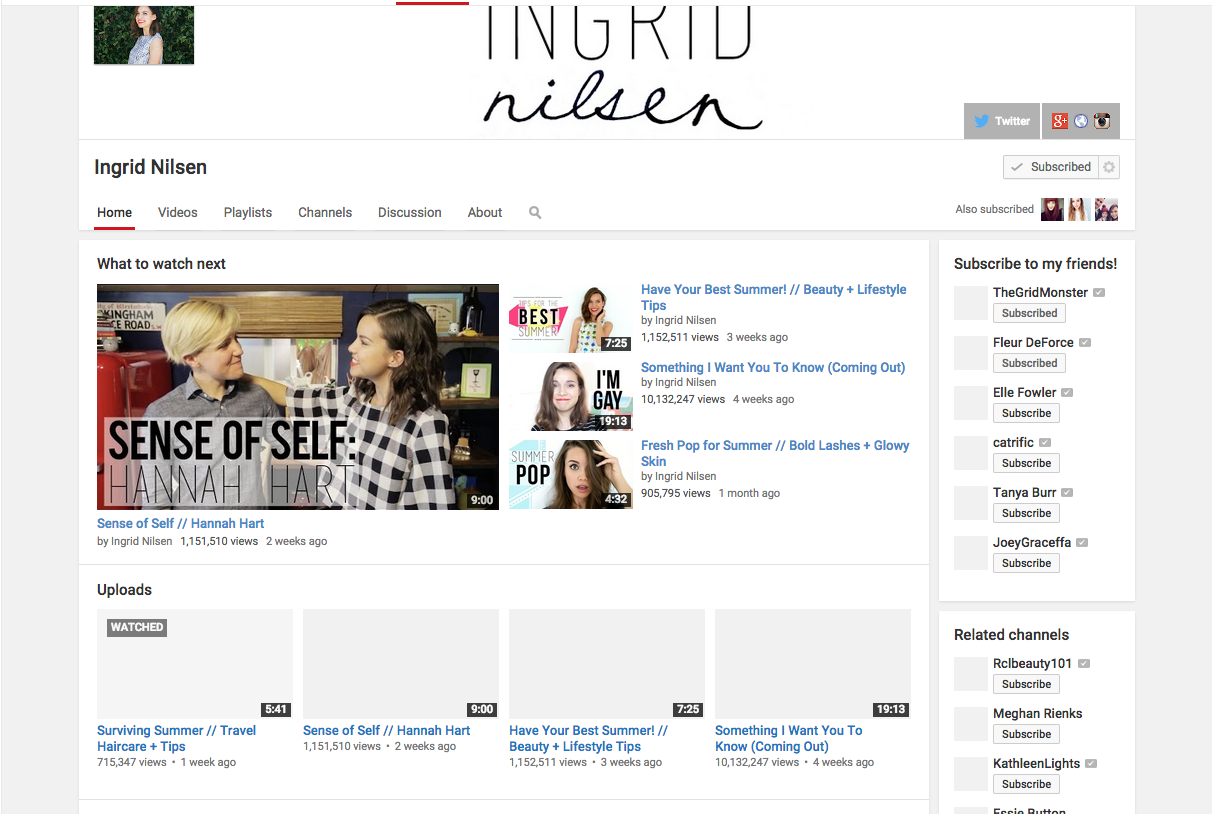Click Meghan Rienks channel avatar

point(971,724)
